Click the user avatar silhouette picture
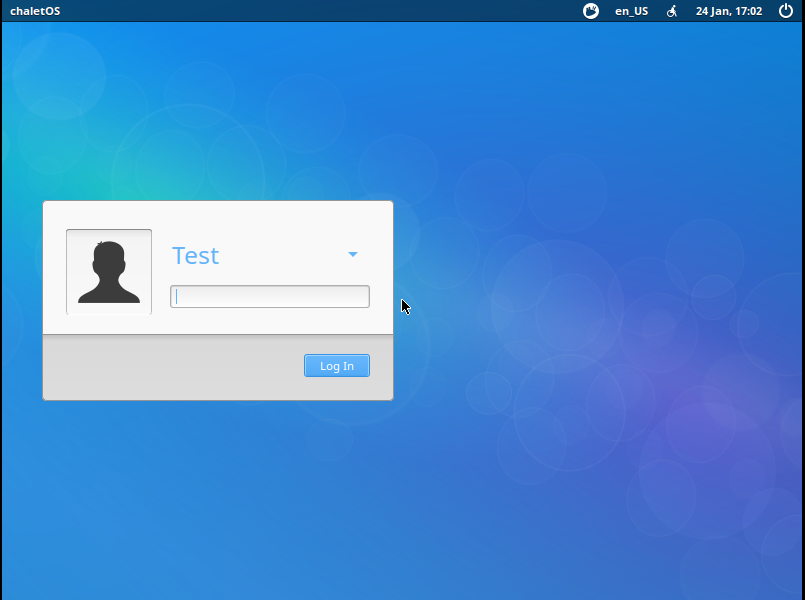The image size is (805, 600). tap(109, 271)
